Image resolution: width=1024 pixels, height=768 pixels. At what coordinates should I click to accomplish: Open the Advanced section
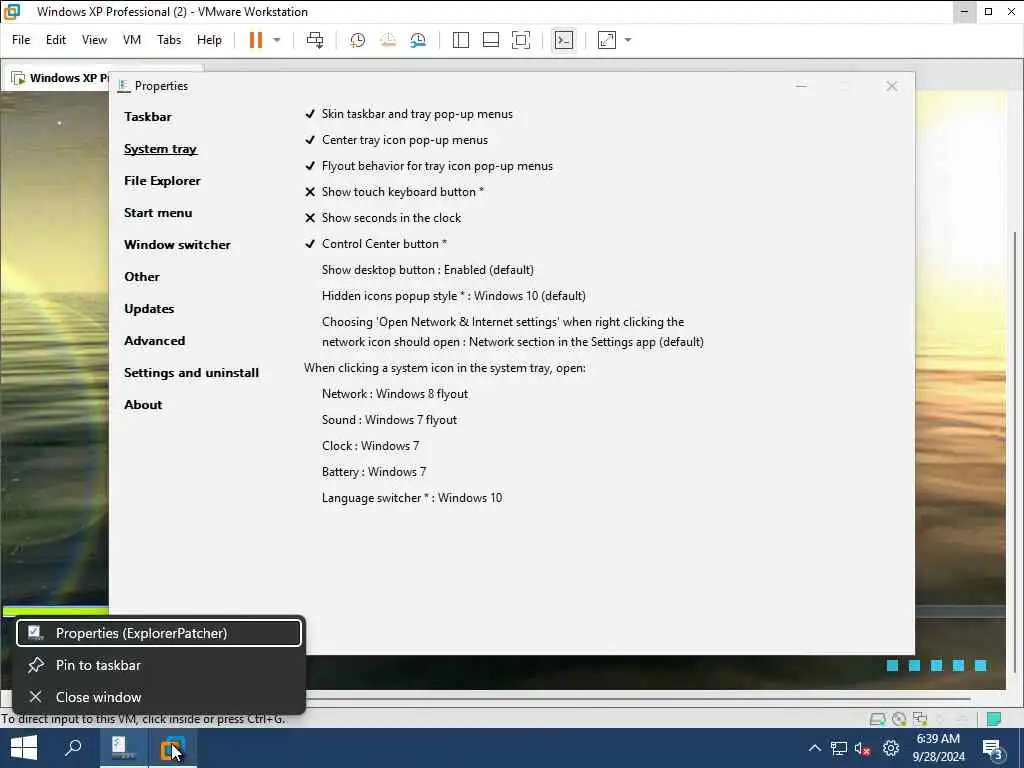[x=155, y=341]
